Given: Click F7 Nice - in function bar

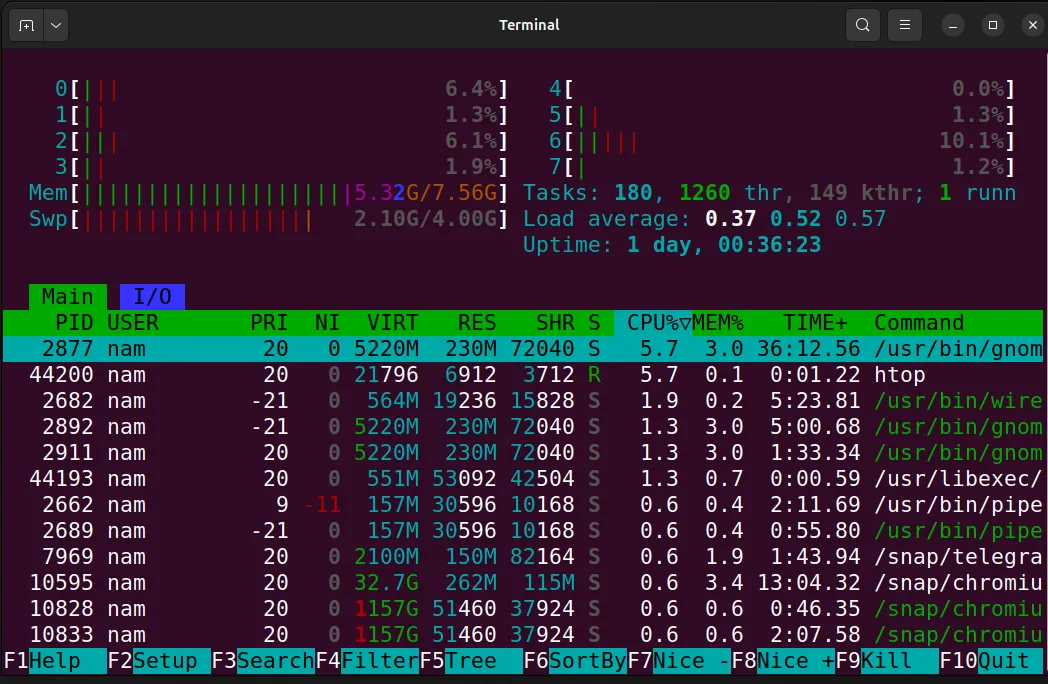Looking at the screenshot, I should 679,661.
